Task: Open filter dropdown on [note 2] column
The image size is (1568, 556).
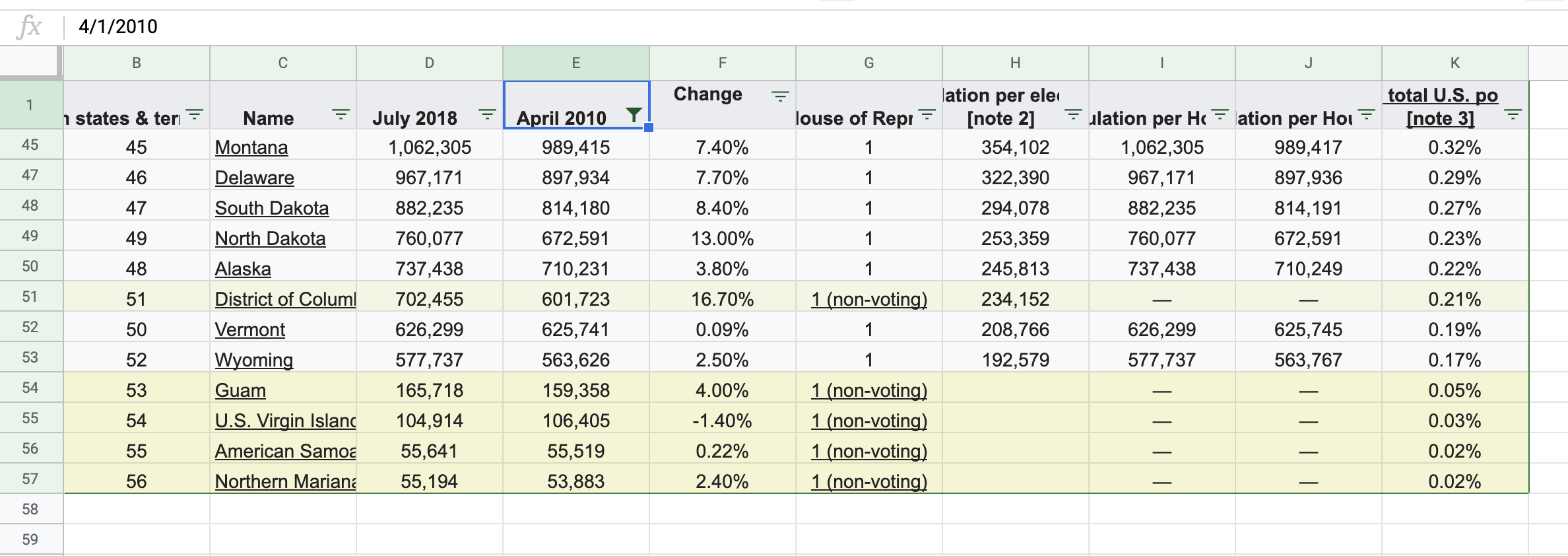Action: (x=1073, y=114)
